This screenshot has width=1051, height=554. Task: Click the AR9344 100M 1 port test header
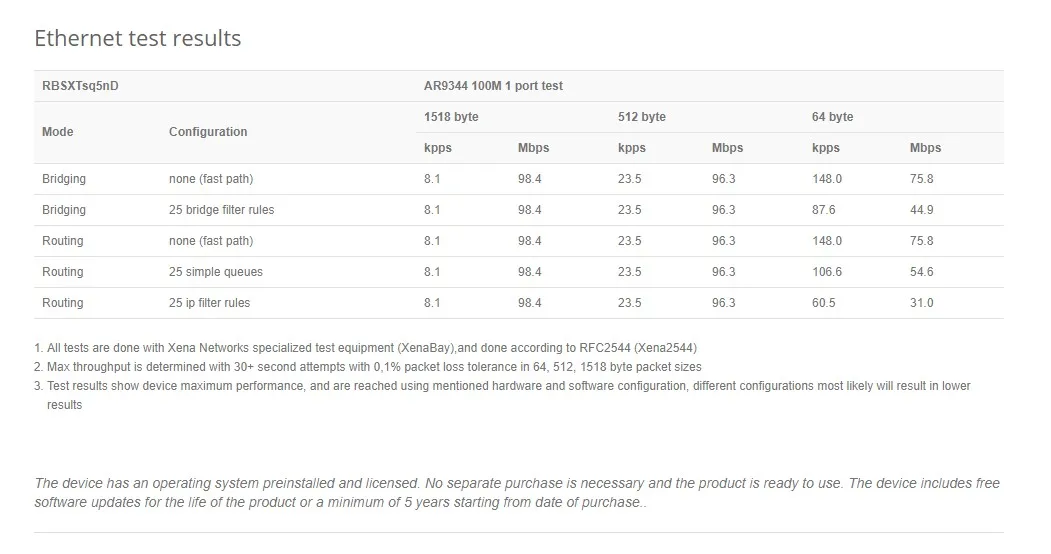[x=493, y=86]
